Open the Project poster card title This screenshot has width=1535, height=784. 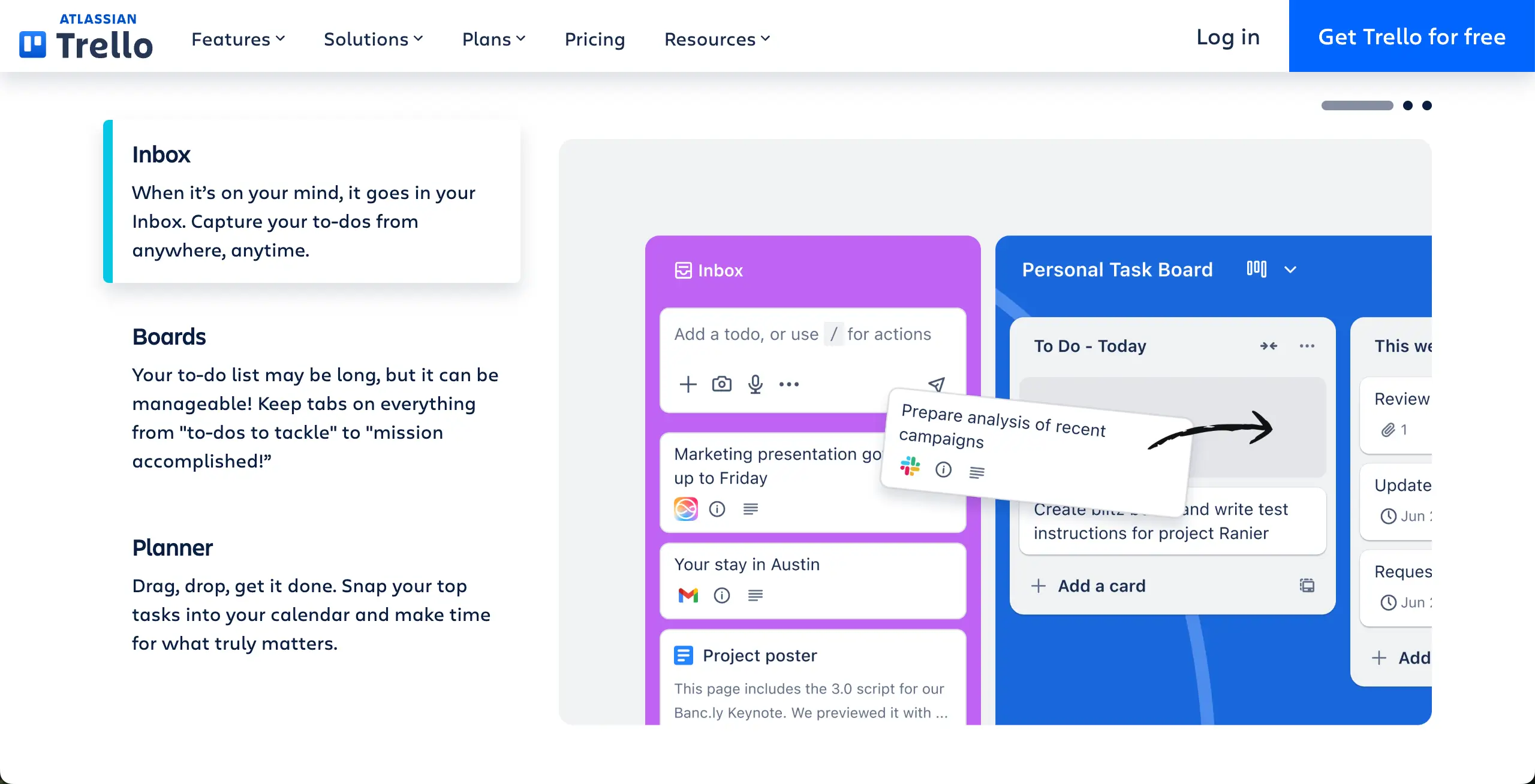click(760, 655)
